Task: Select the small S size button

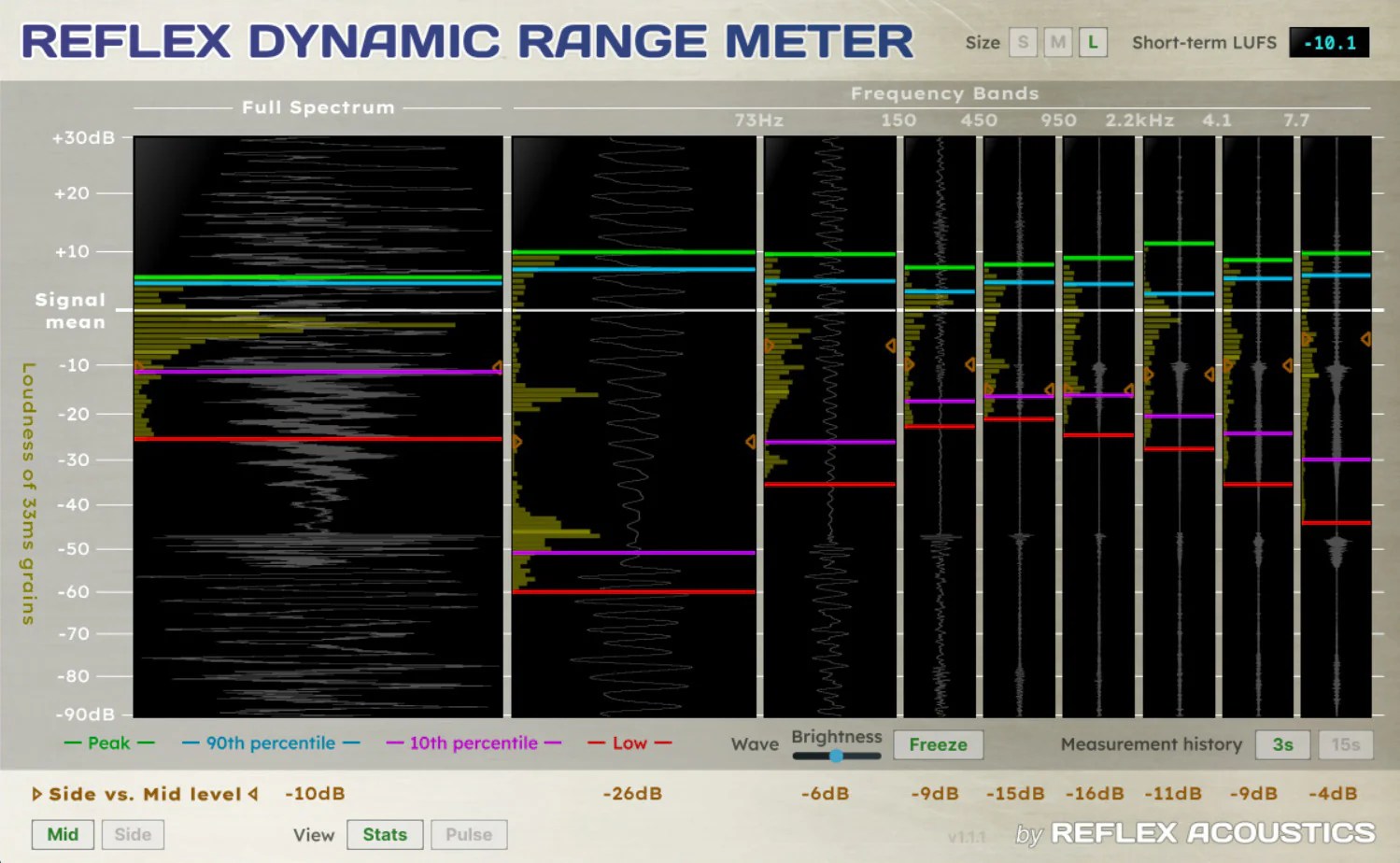Action: [x=1023, y=42]
